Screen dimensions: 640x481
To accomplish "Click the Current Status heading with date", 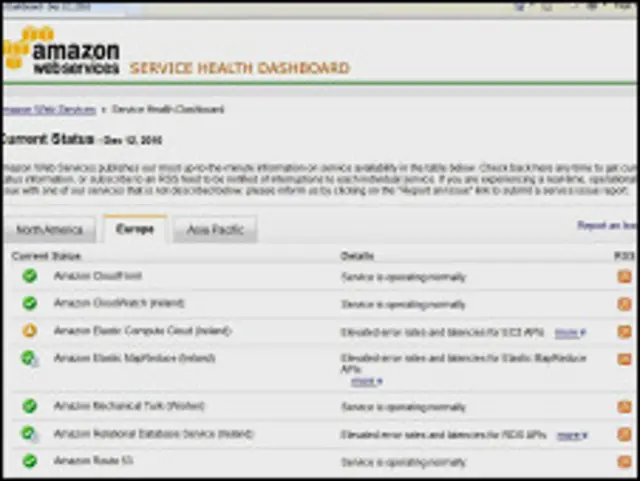I will click(82, 139).
